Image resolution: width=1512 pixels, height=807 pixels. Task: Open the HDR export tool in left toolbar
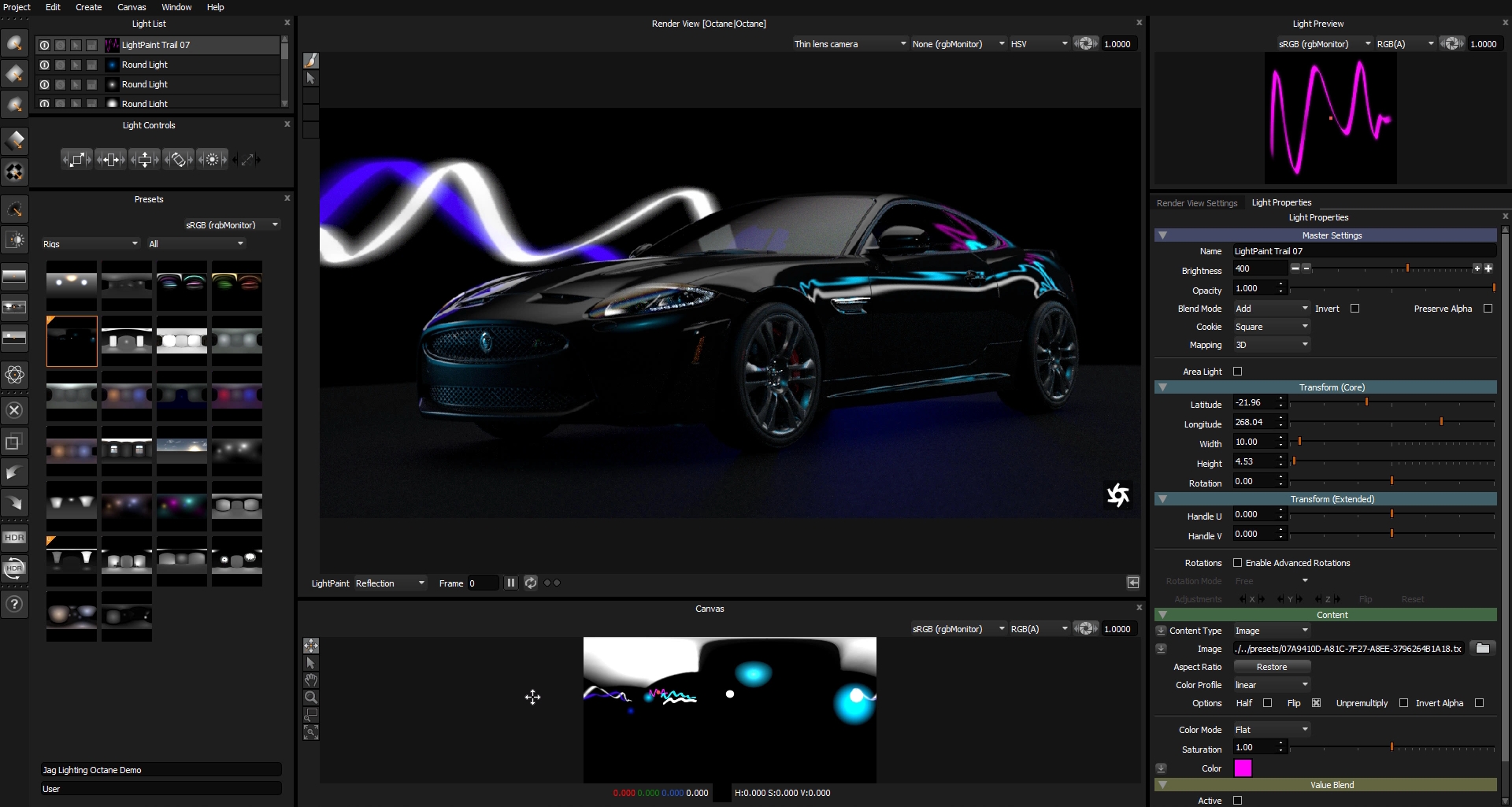coord(13,538)
